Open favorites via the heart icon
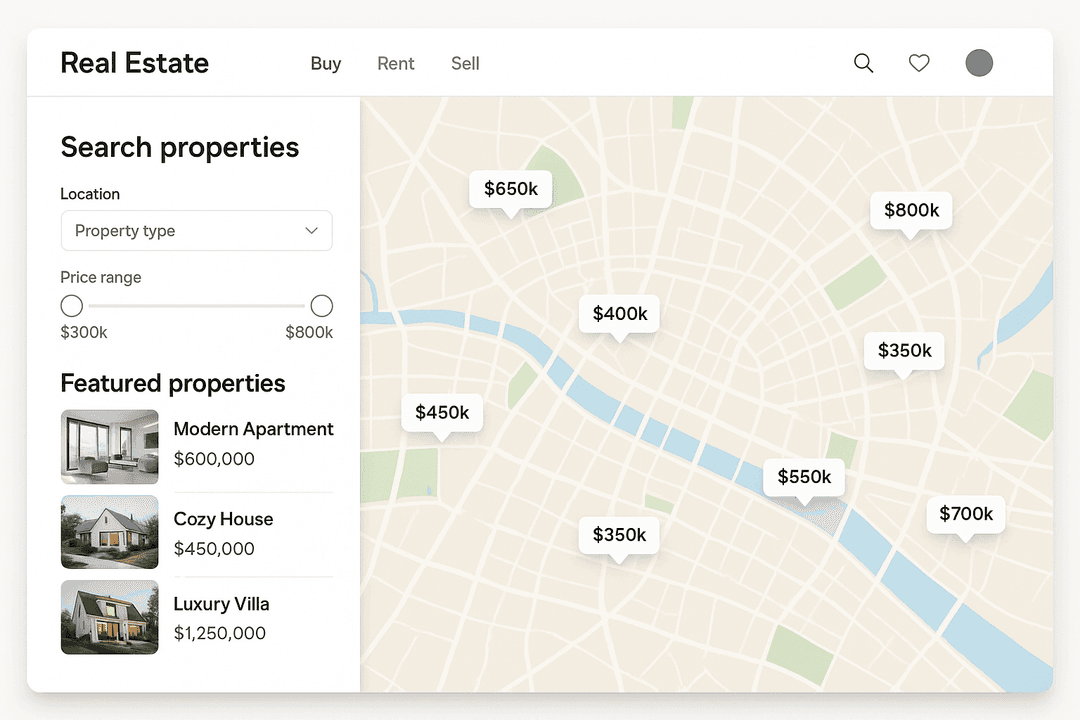This screenshot has height=720, width=1080. pos(919,62)
